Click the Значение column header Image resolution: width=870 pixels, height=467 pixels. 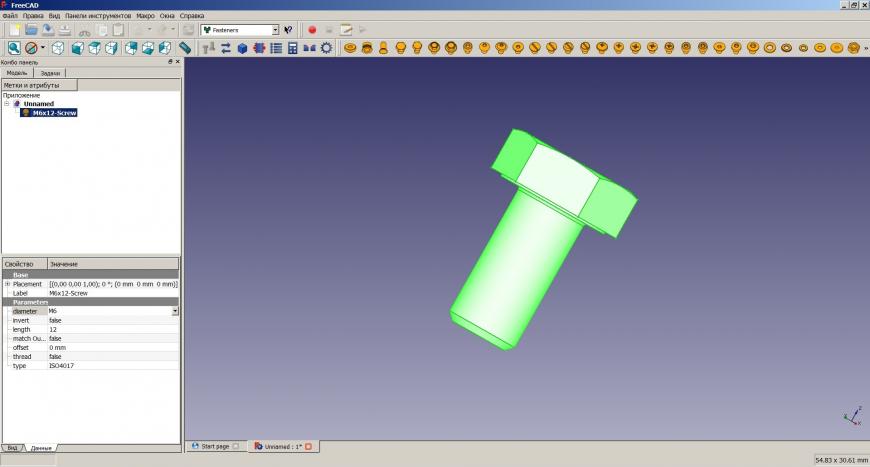point(113,264)
